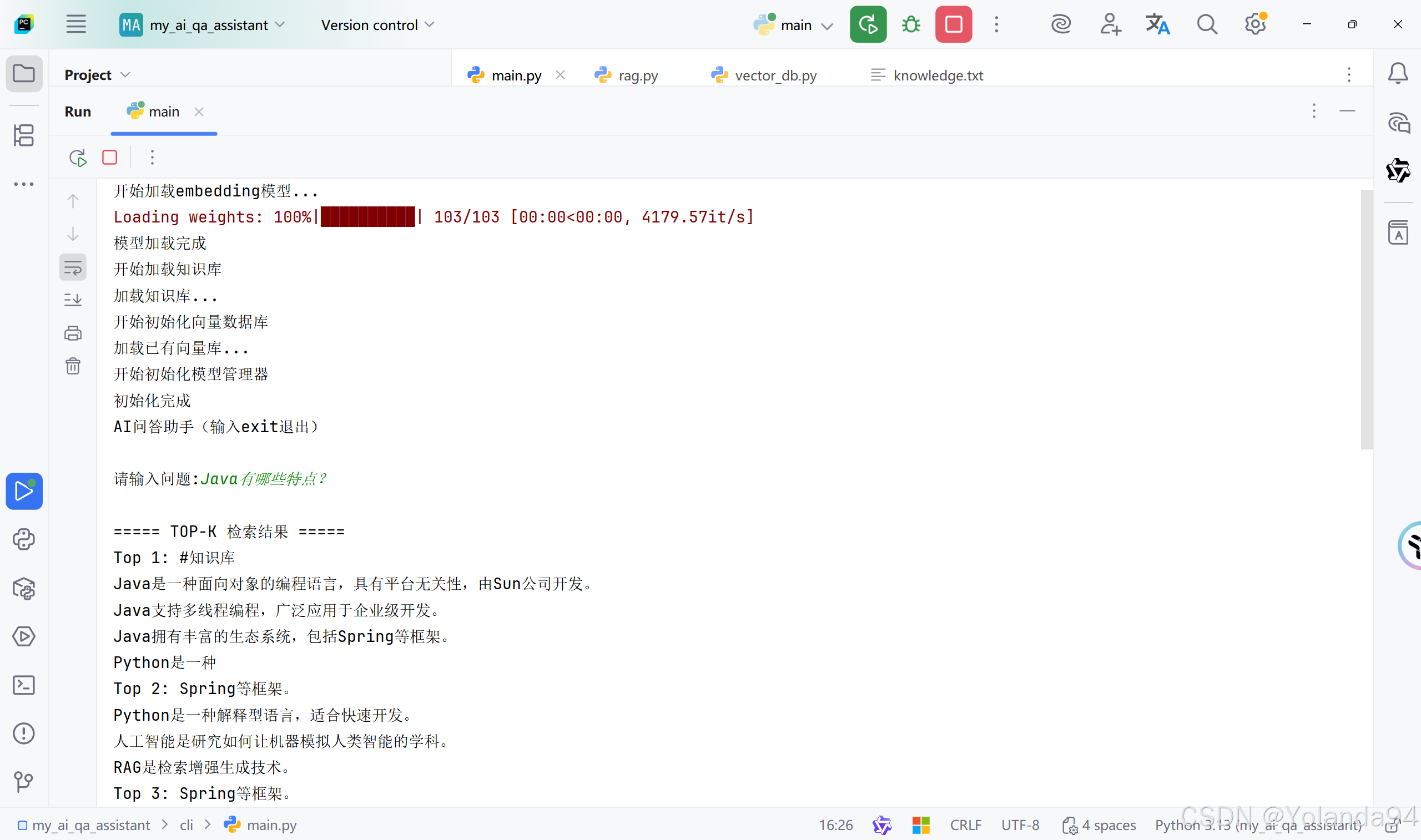Toggle scroll to end of console
This screenshot has width=1421, height=840.
coord(73,300)
